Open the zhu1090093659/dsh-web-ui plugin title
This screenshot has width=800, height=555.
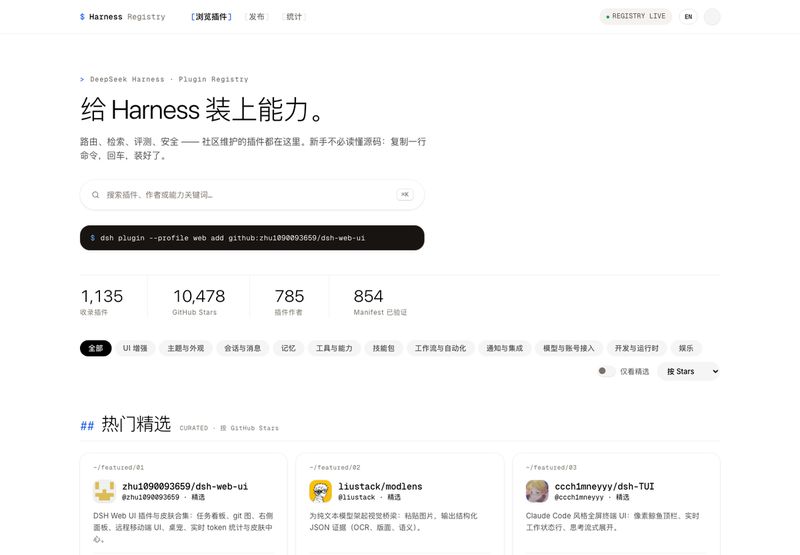(185, 486)
